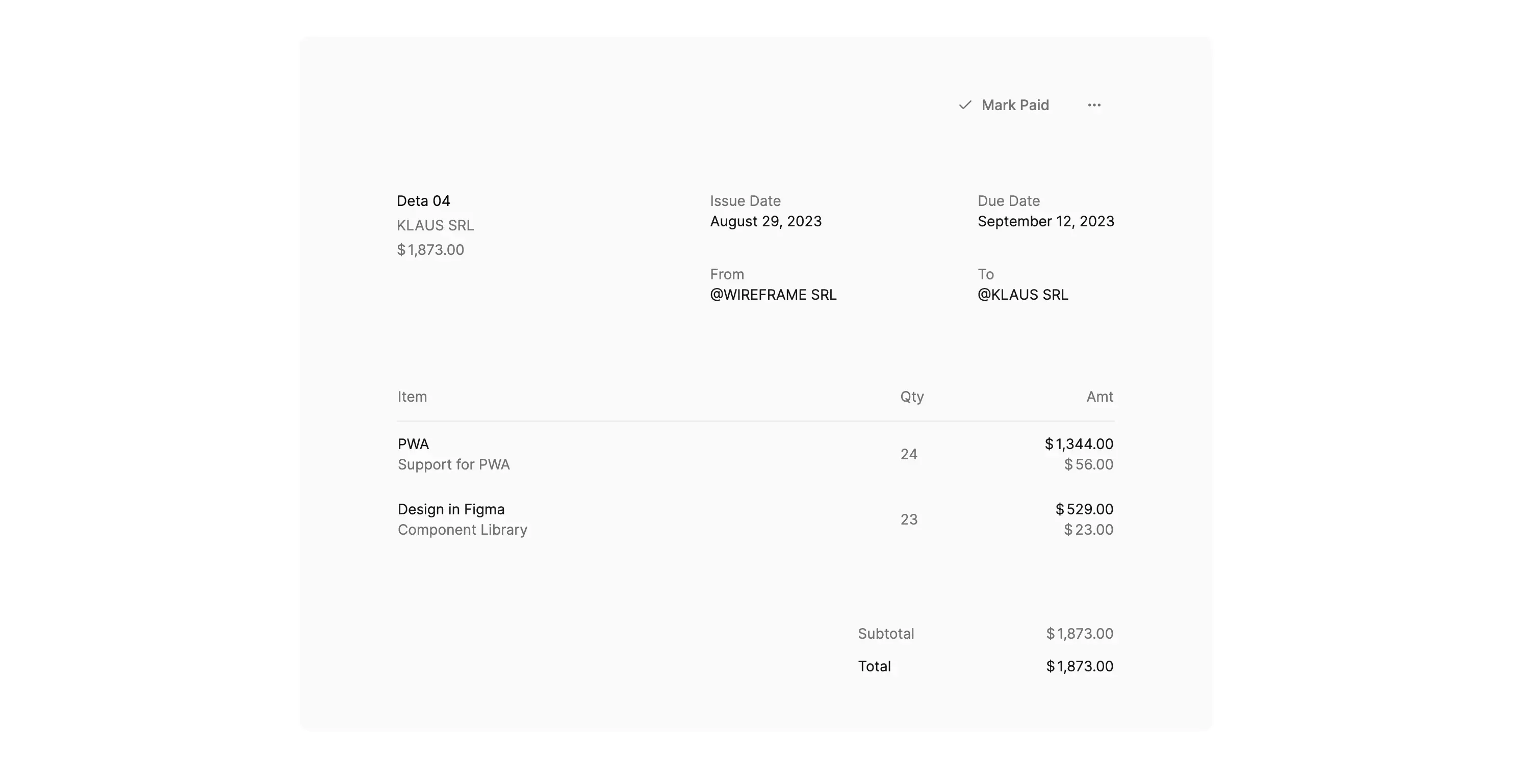Click the @KLAUS SRL recipient mention
Screen dimensions: 1533x784
tap(1023, 295)
